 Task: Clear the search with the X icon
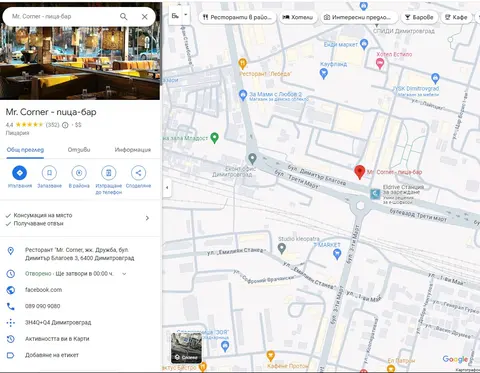pyautogui.click(x=144, y=17)
